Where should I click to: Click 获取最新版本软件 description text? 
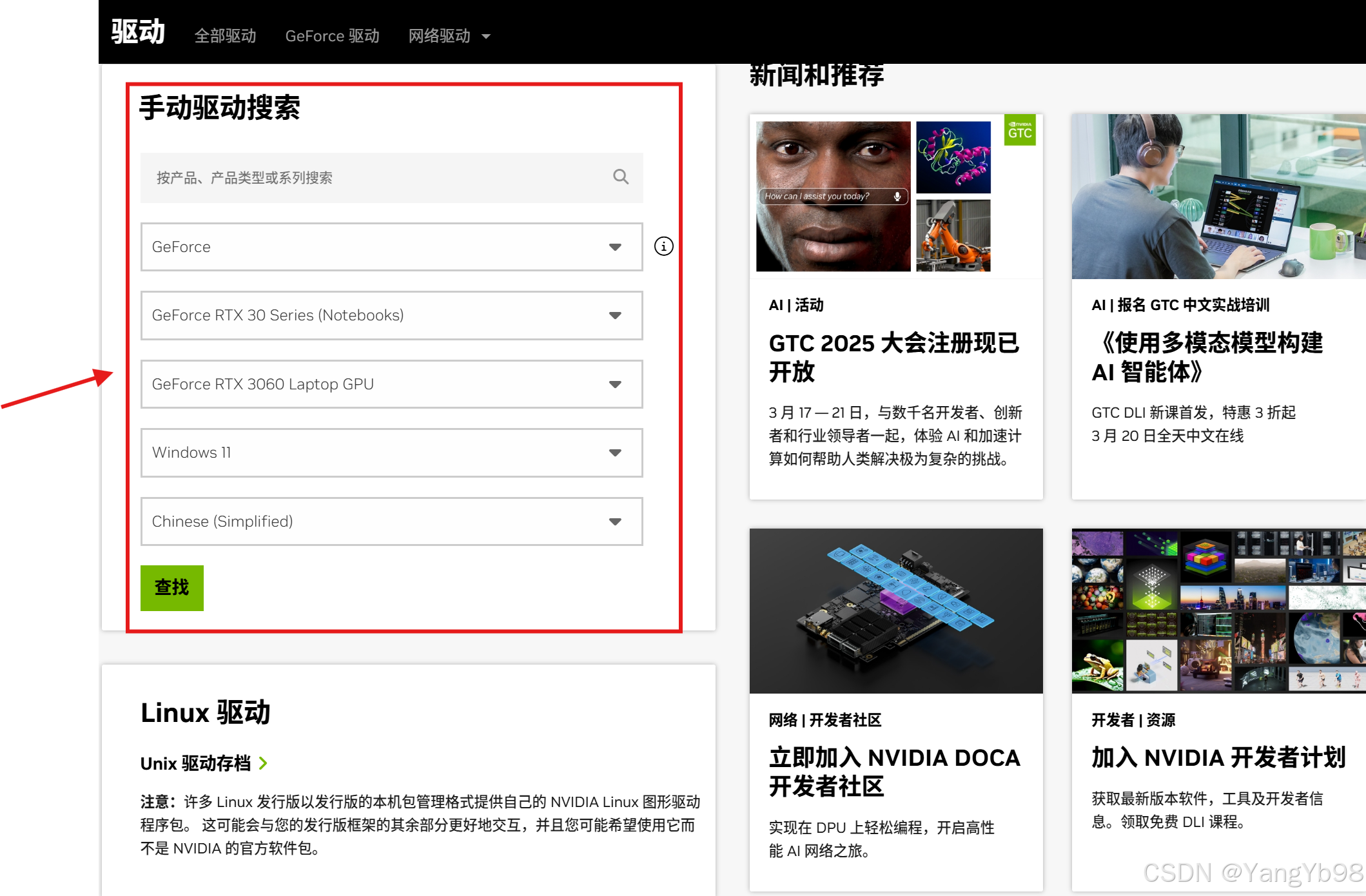coord(1207,810)
